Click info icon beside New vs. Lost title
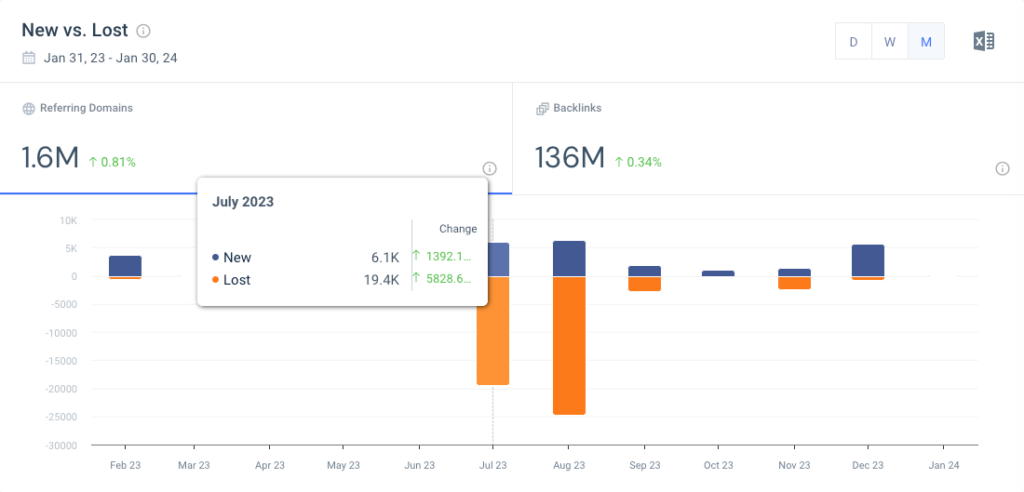 click(x=144, y=31)
